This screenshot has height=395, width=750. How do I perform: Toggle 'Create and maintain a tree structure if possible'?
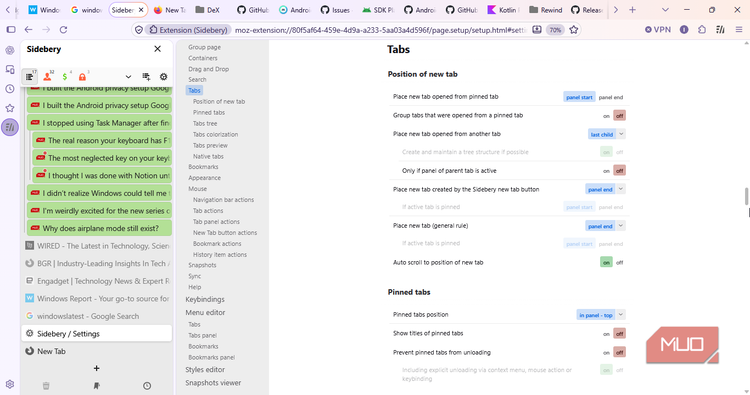613,152
